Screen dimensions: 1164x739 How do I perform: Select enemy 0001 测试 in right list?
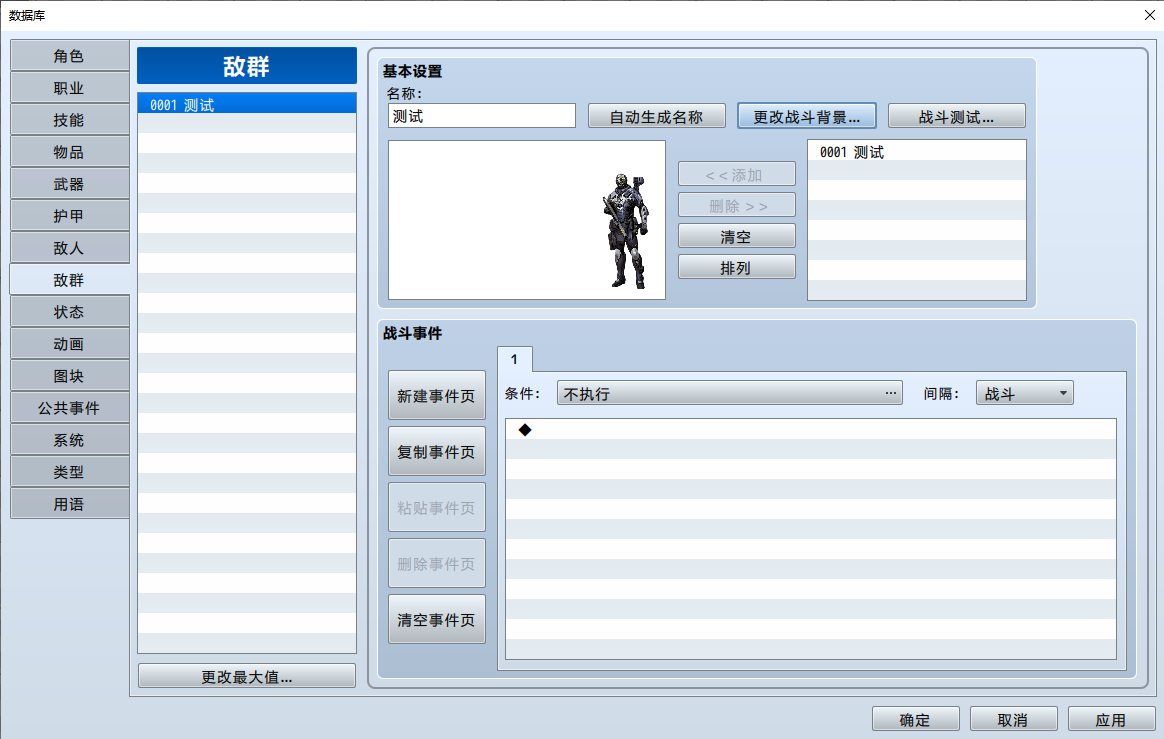(x=917, y=152)
